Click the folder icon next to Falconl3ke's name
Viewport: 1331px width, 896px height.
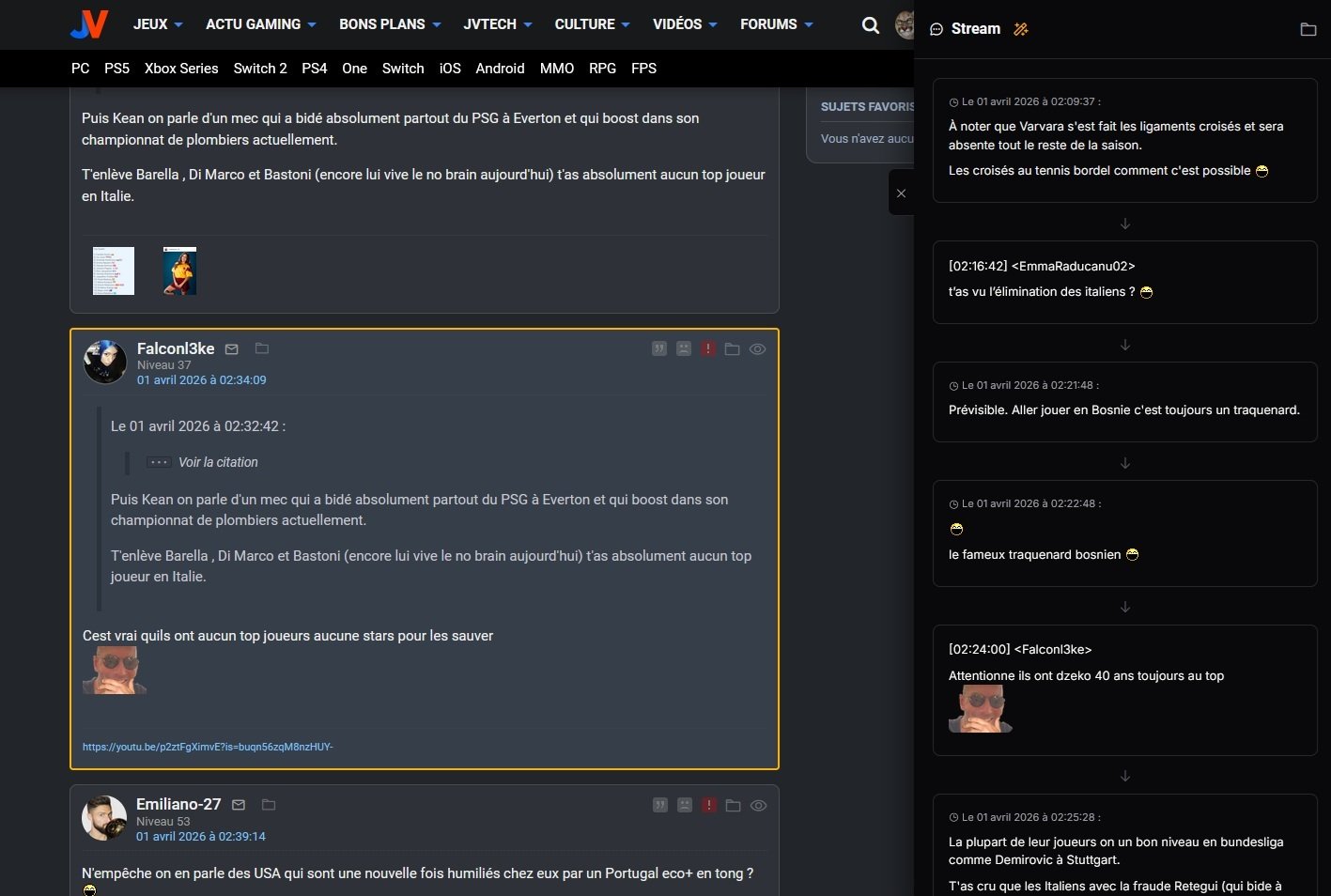point(262,348)
